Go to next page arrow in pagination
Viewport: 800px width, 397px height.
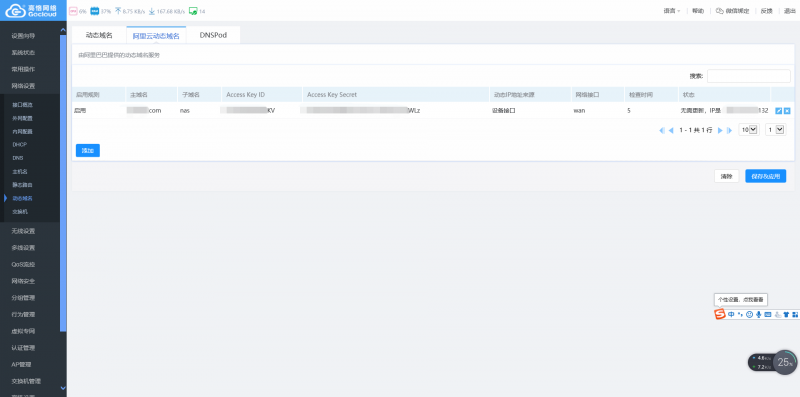(x=720, y=130)
